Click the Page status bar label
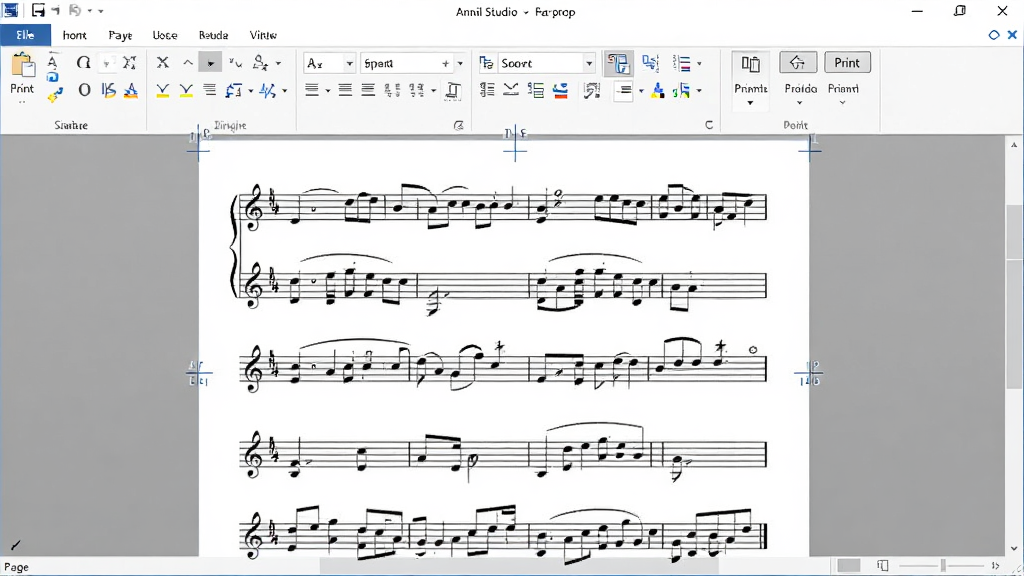This screenshot has height=576, width=1024. tap(16, 567)
